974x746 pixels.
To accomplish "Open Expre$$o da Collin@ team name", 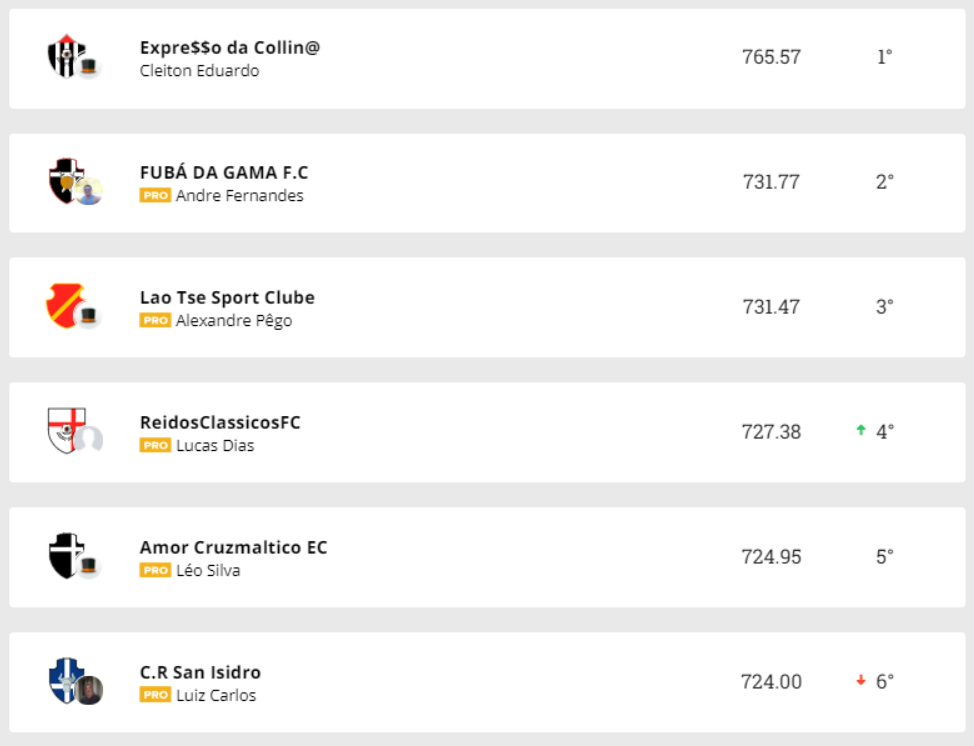I will click(230, 47).
